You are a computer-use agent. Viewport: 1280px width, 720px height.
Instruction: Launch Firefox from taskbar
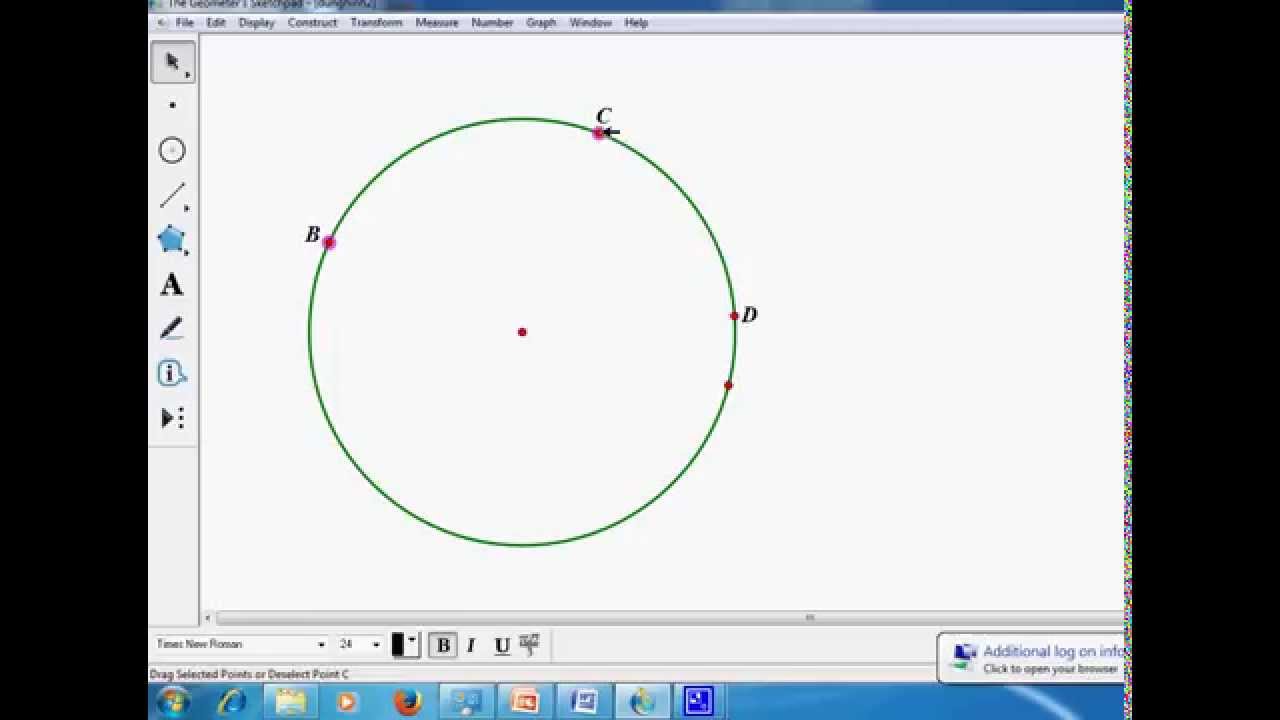coord(407,701)
